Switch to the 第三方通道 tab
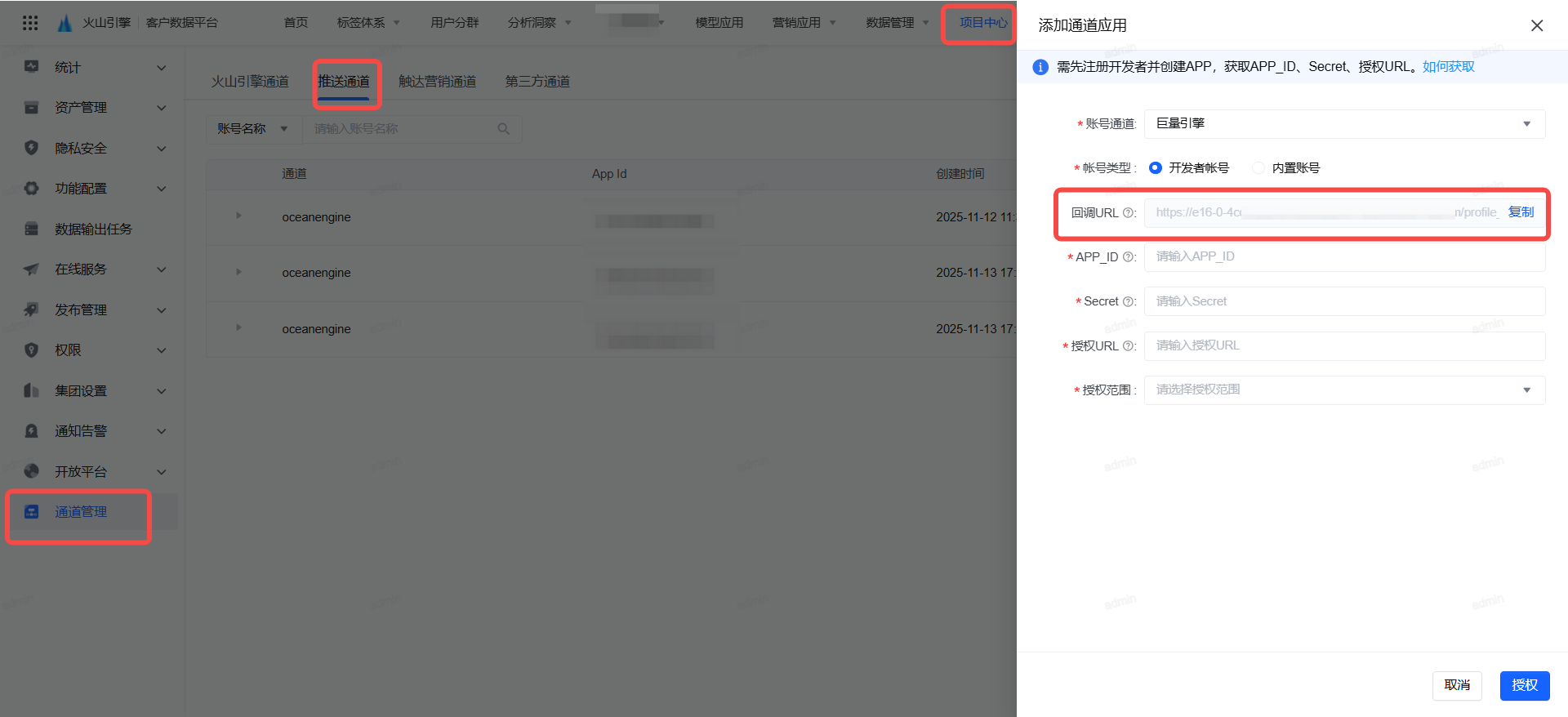This screenshot has width=1568, height=717. click(x=537, y=82)
